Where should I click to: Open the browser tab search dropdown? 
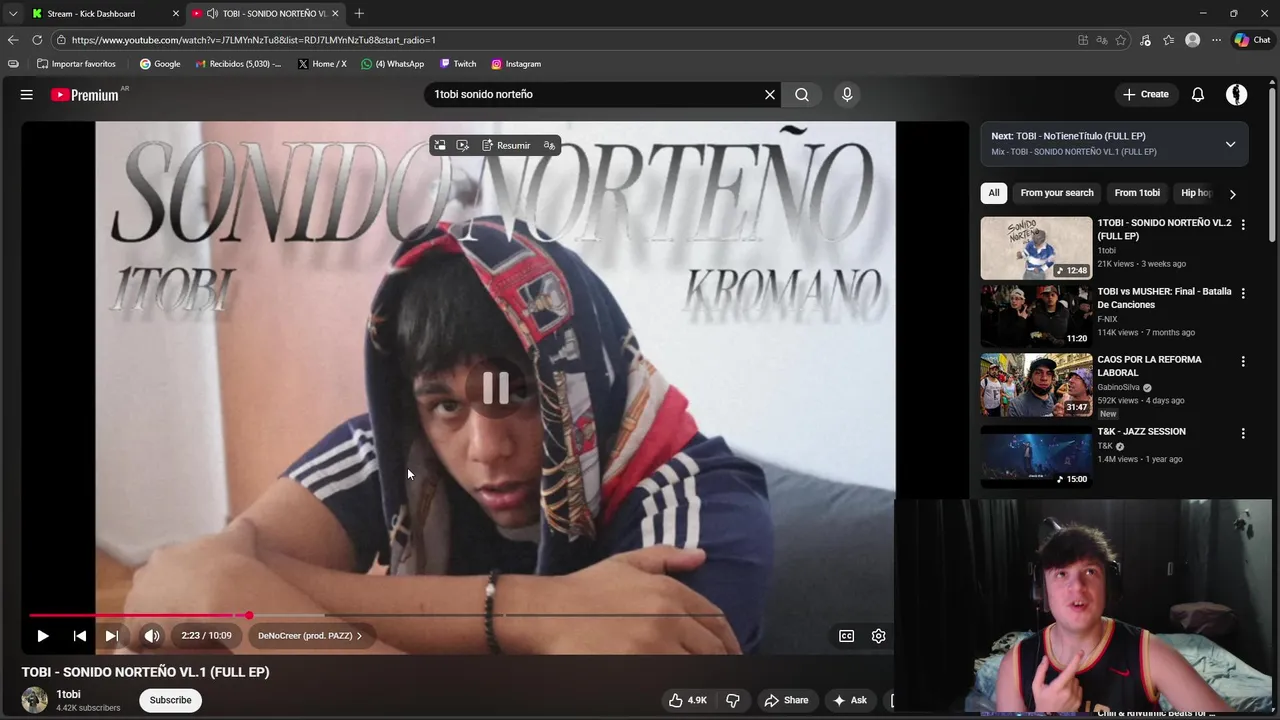tap(12, 14)
